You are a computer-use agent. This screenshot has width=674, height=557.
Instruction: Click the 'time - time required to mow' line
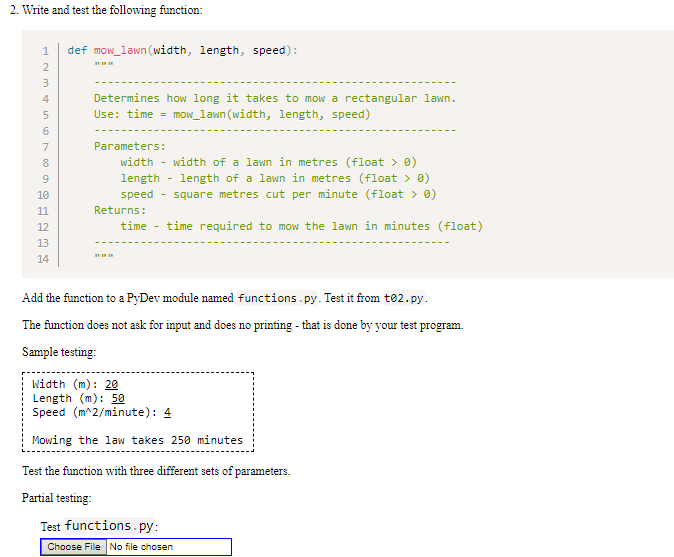click(x=302, y=226)
